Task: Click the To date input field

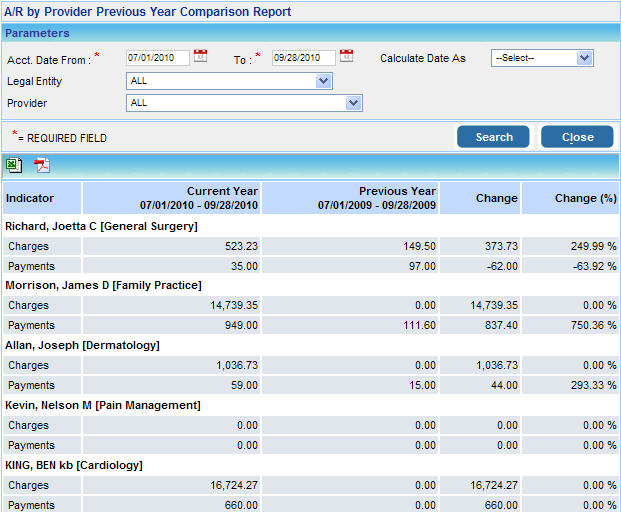Action: 303,58
